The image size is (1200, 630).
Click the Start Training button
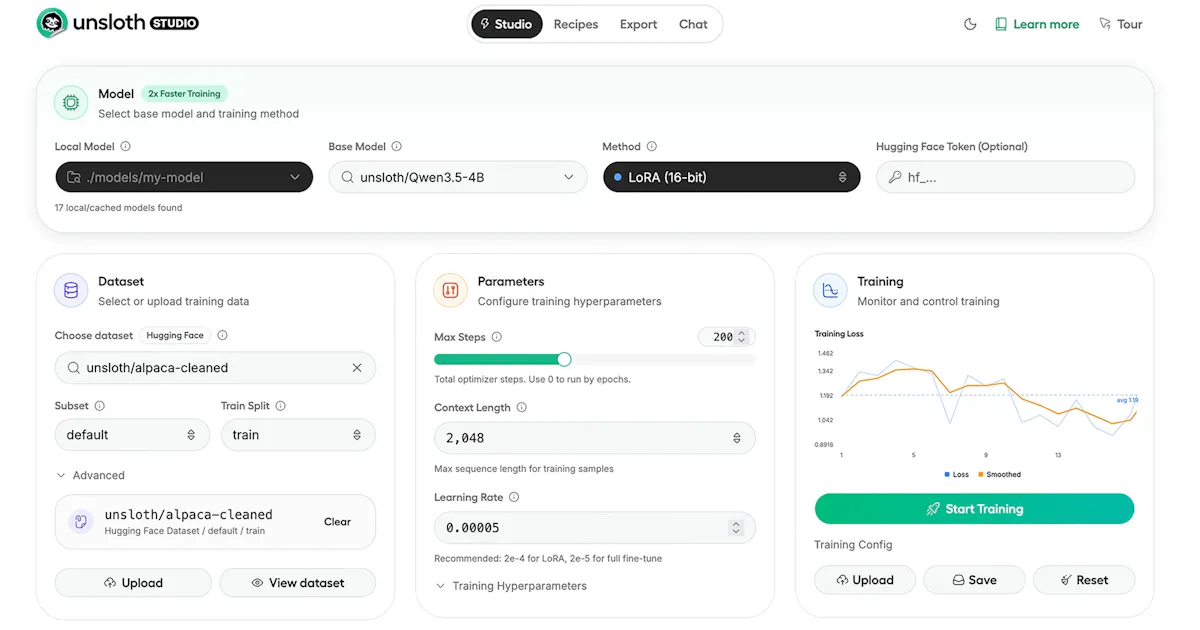[x=975, y=509]
